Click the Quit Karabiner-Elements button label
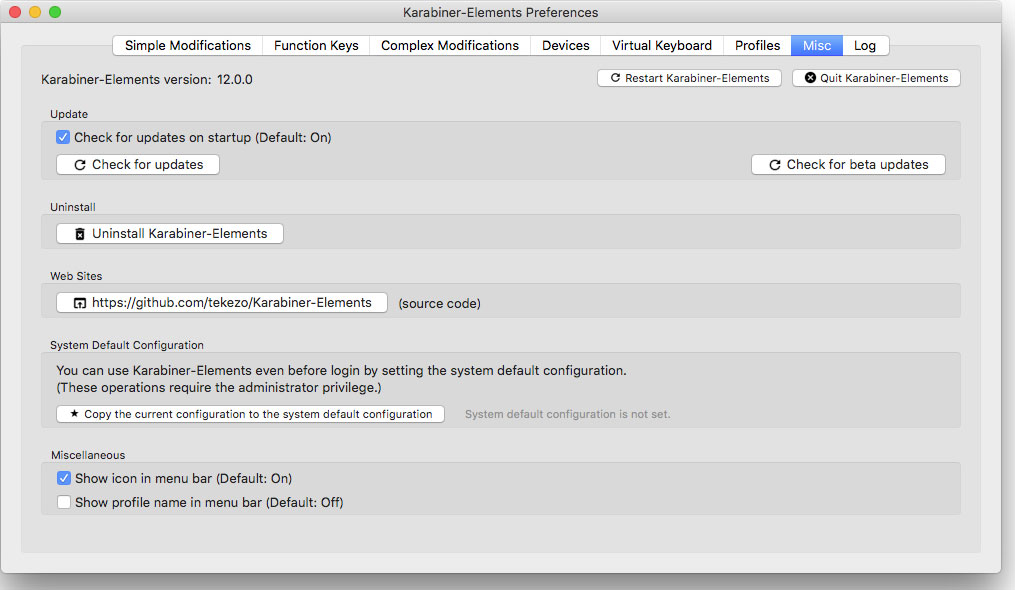Screen dimensions: 1015x590 [x=884, y=78]
